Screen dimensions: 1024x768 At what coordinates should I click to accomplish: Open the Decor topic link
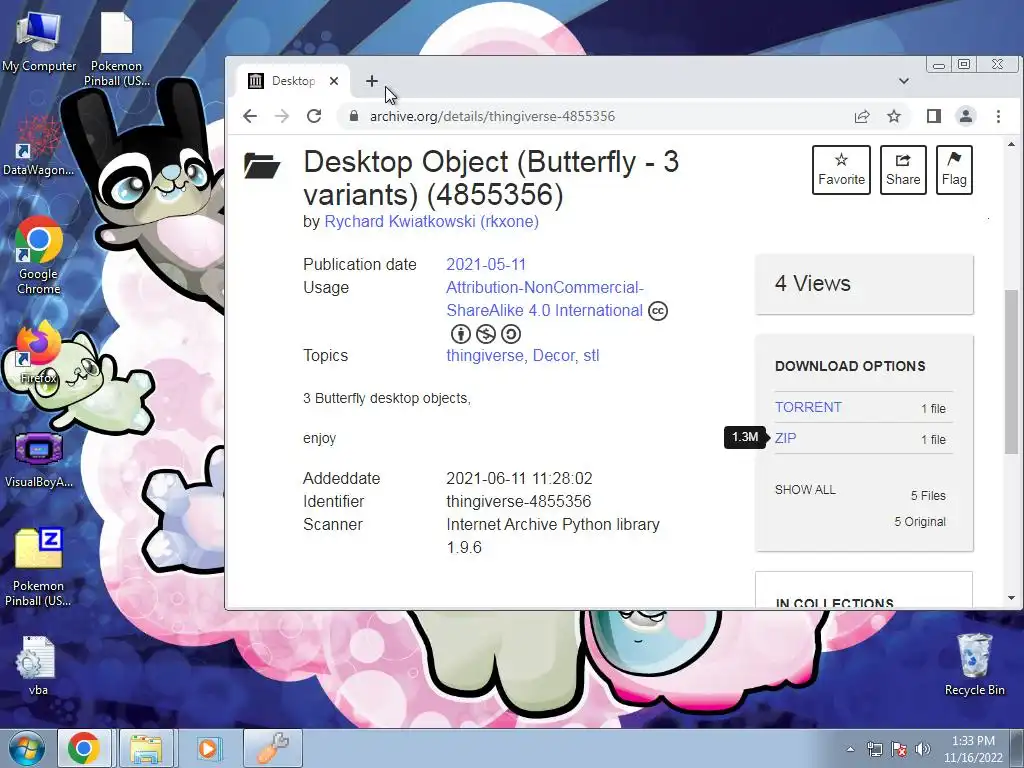pos(554,356)
